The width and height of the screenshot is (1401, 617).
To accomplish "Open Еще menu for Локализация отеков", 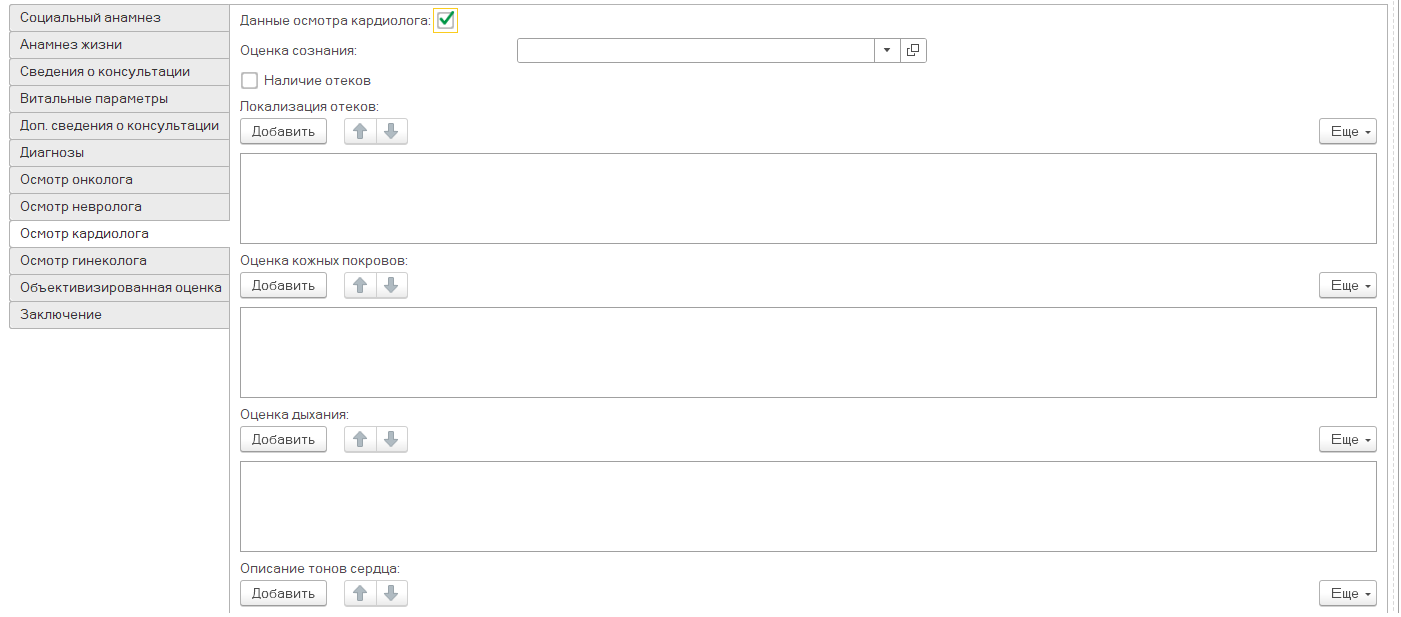I will [1347, 132].
